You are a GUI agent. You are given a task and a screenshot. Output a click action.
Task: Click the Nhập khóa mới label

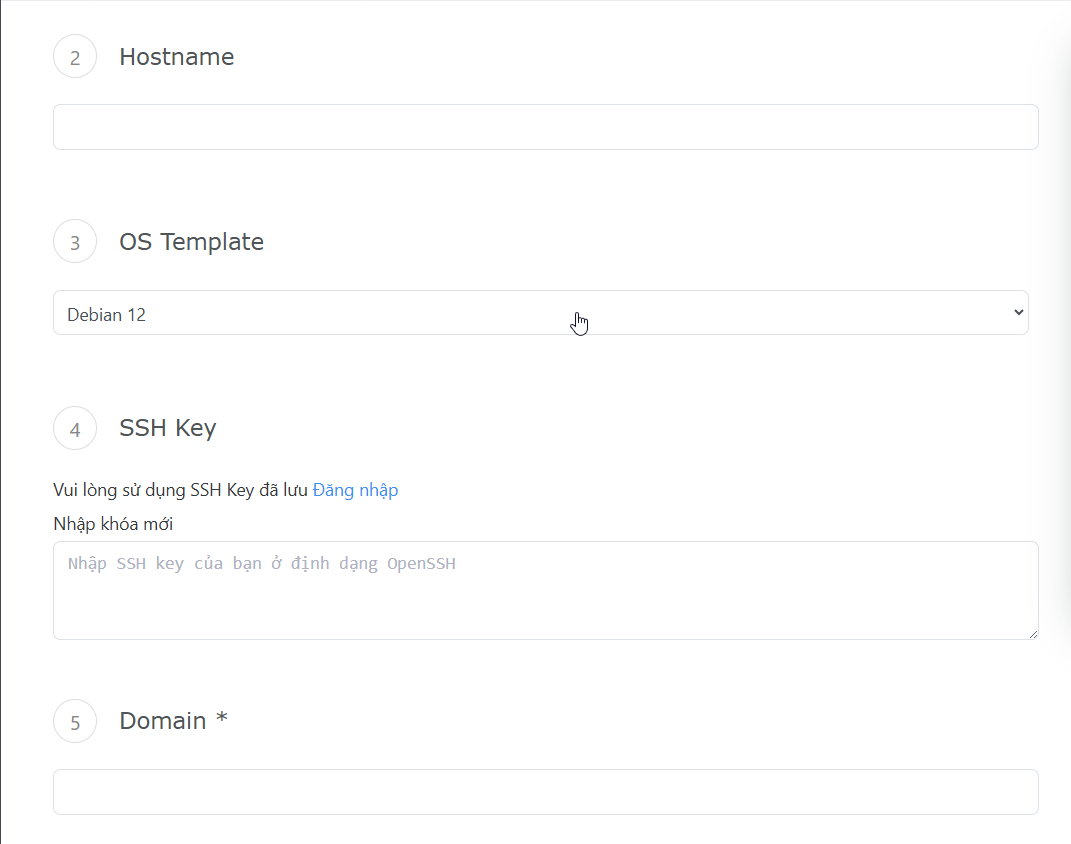click(x=113, y=523)
